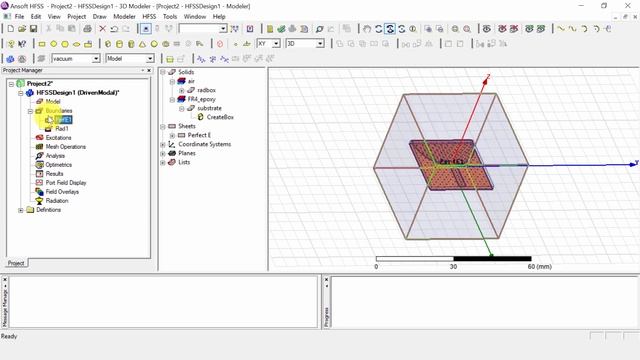Select Mesh Operations in project tree
Screen dimensions: 640x360
coord(66,147)
